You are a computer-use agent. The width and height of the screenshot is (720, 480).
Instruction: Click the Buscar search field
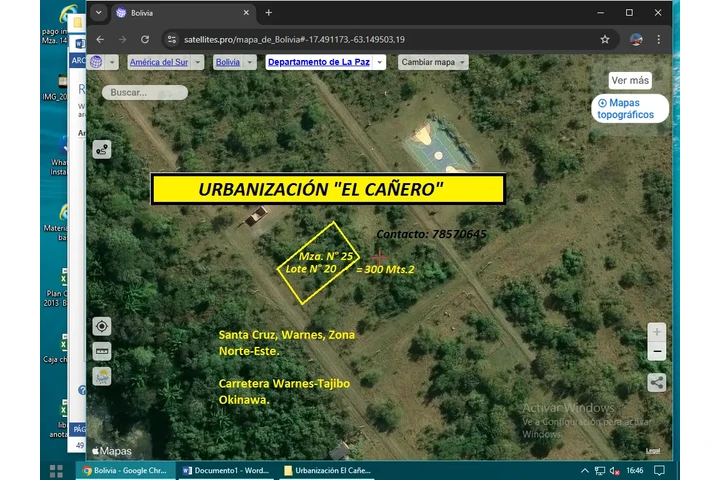click(145, 92)
